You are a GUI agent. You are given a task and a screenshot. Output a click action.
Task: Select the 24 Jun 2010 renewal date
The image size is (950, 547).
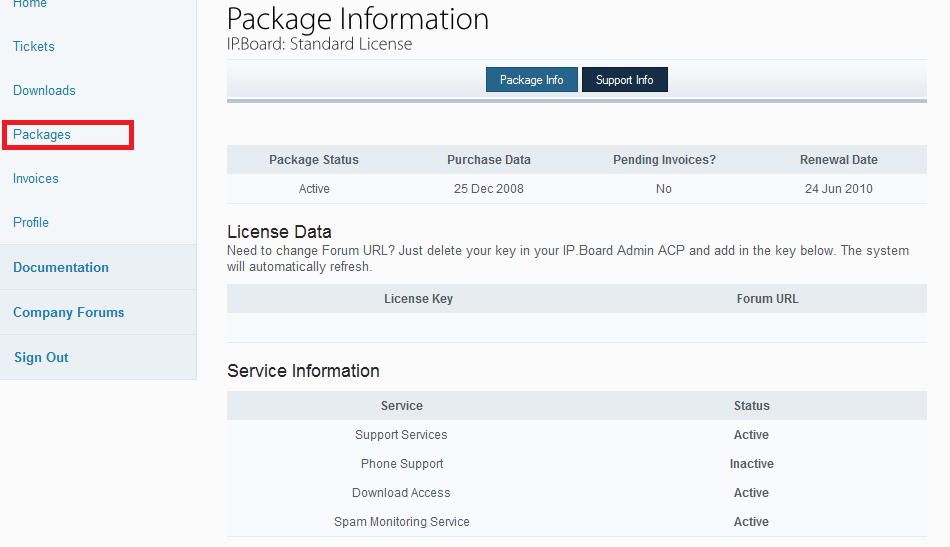pos(839,189)
